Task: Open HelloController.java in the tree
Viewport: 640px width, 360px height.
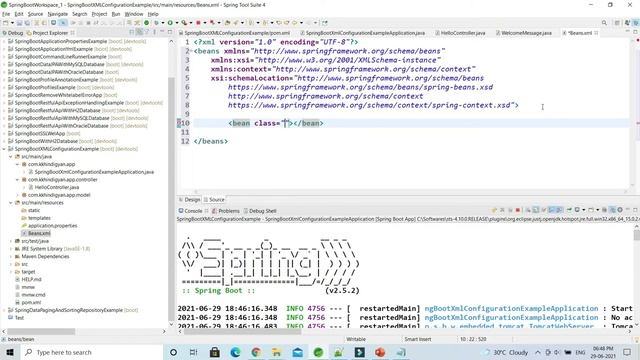Action: point(57,187)
